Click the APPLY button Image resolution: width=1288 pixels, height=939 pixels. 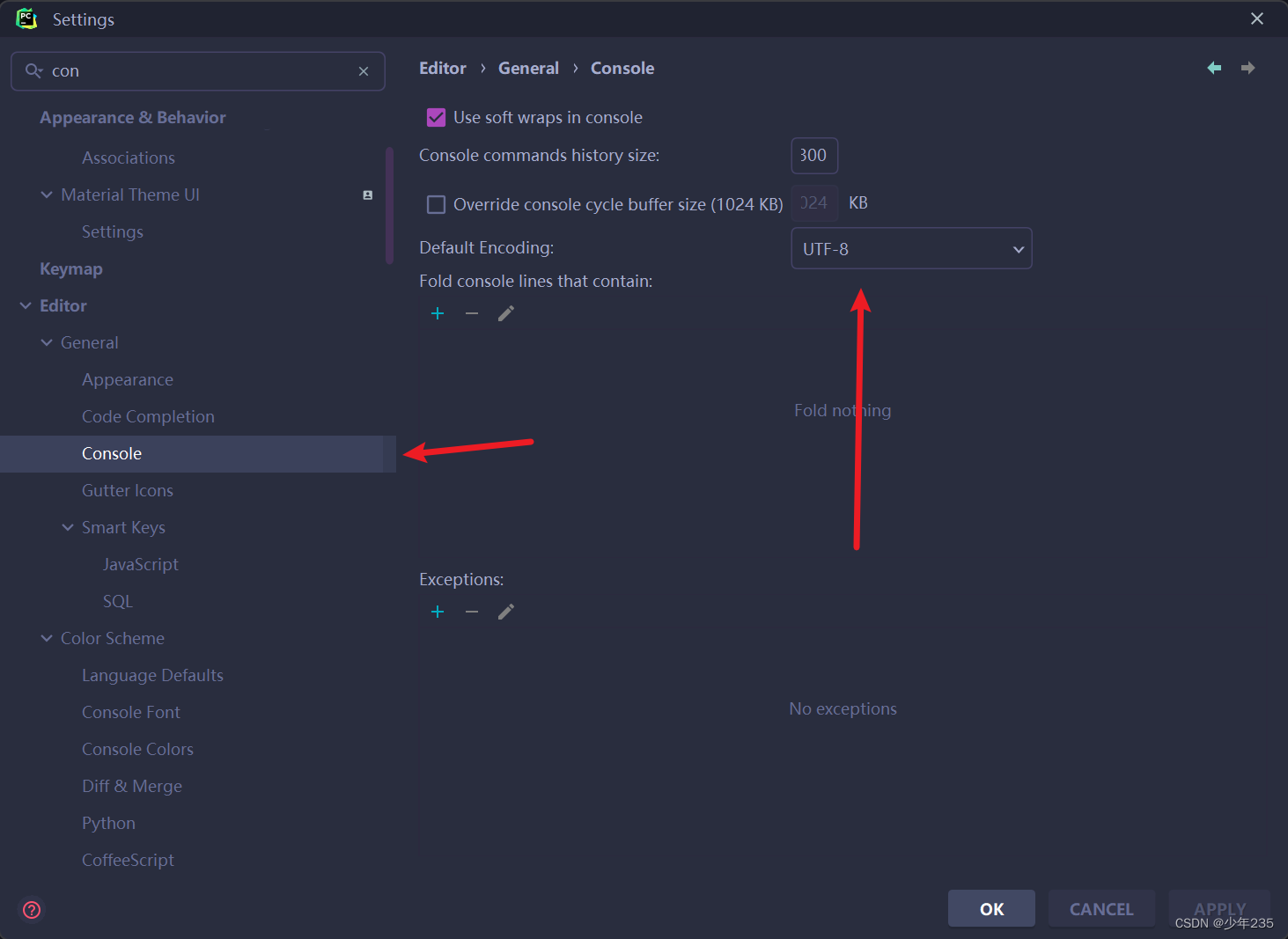coord(1219,909)
